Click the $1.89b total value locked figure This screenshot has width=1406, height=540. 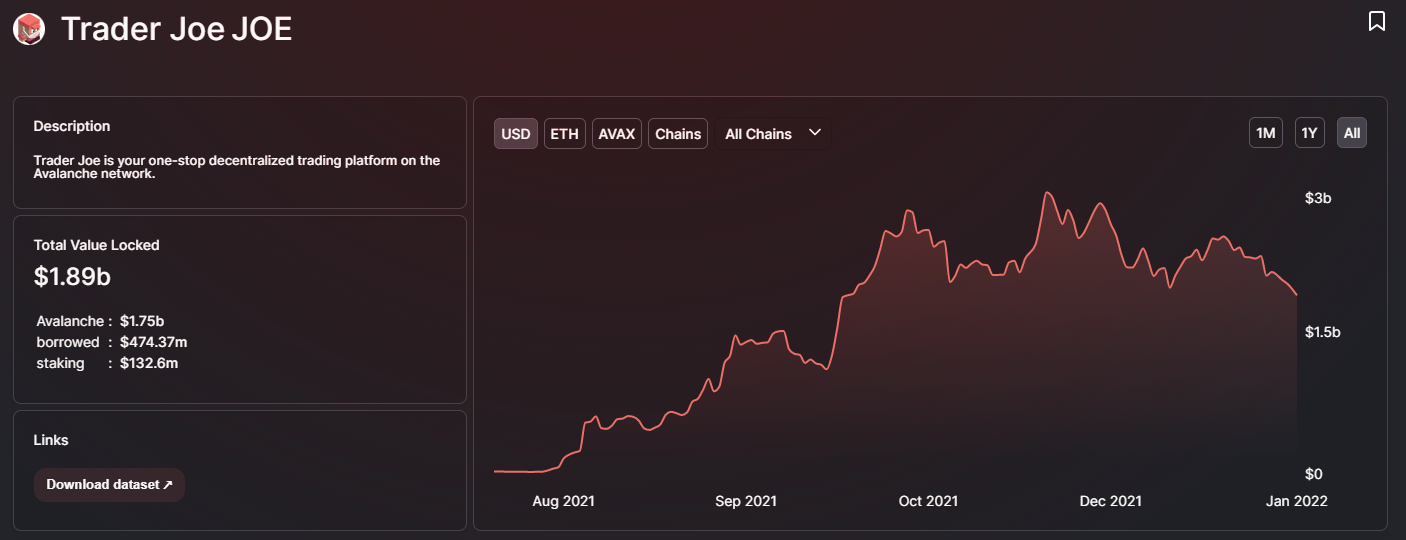click(x=72, y=277)
